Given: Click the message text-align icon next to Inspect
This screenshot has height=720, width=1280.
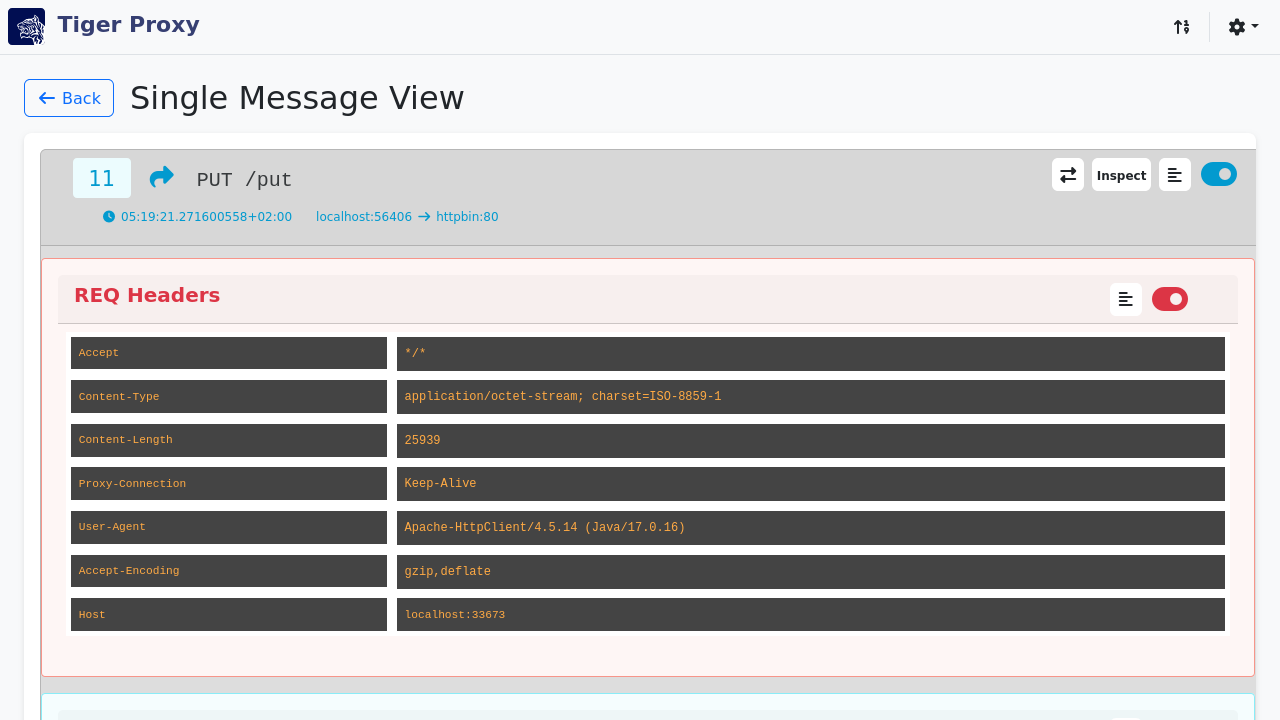Looking at the screenshot, I should (1175, 175).
